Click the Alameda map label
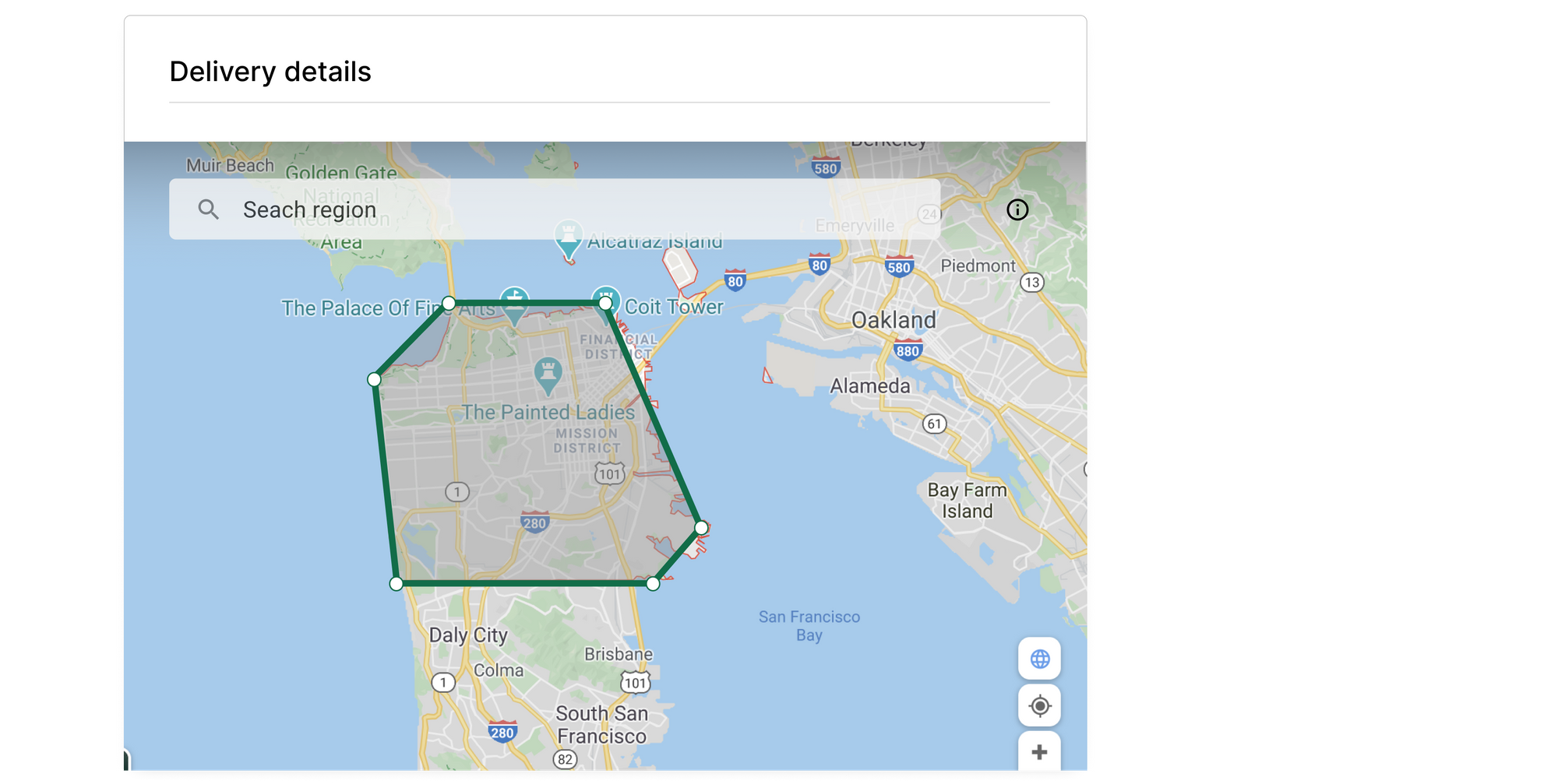 pyautogui.click(x=869, y=386)
